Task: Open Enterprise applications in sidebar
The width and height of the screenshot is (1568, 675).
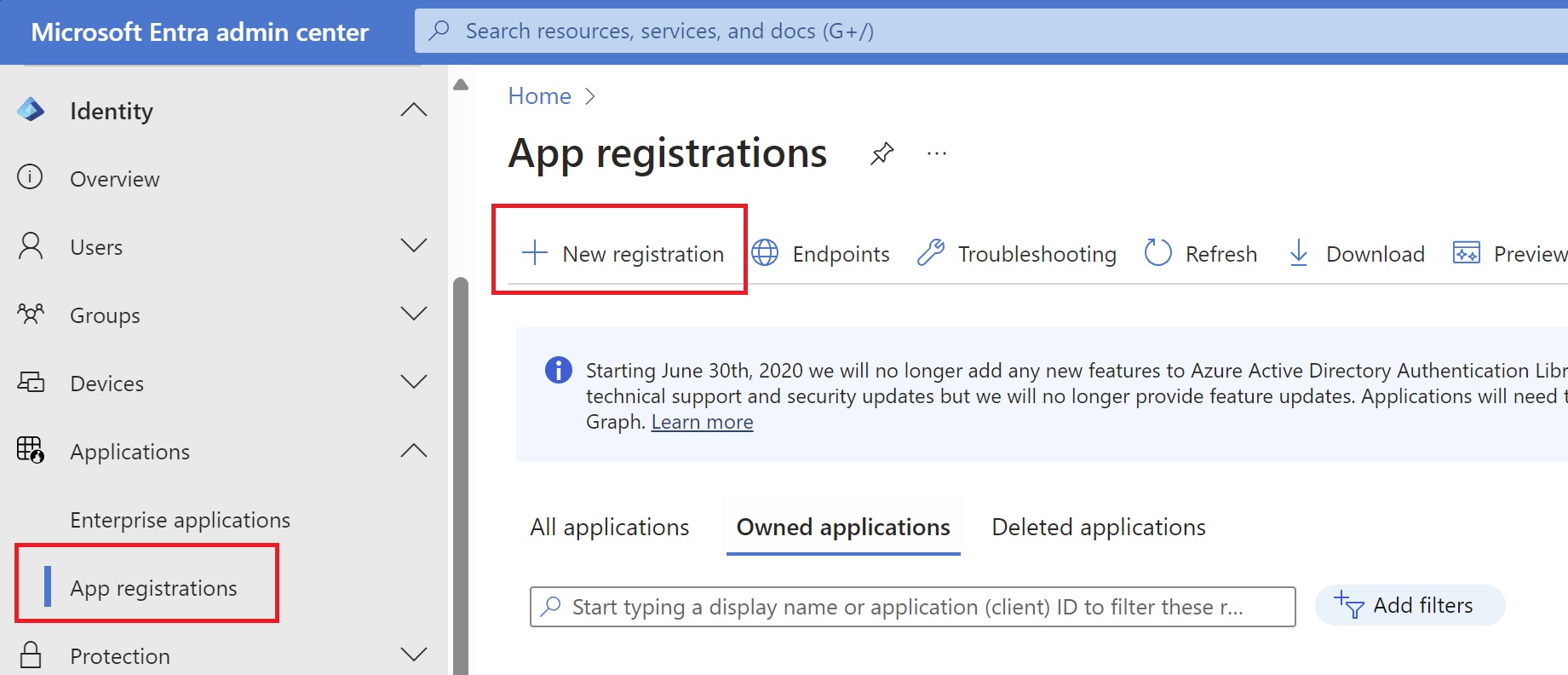Action: pyautogui.click(x=180, y=520)
